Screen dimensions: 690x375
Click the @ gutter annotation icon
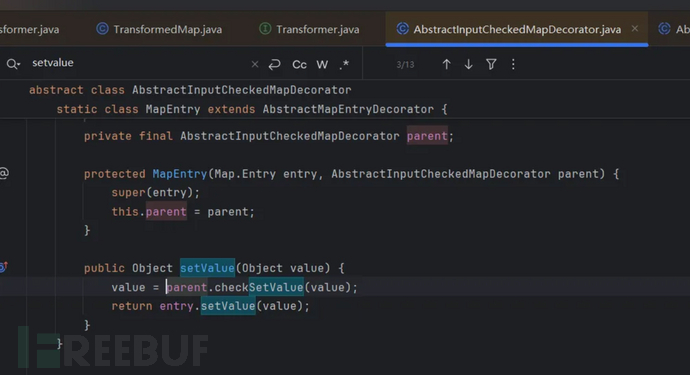[4, 173]
